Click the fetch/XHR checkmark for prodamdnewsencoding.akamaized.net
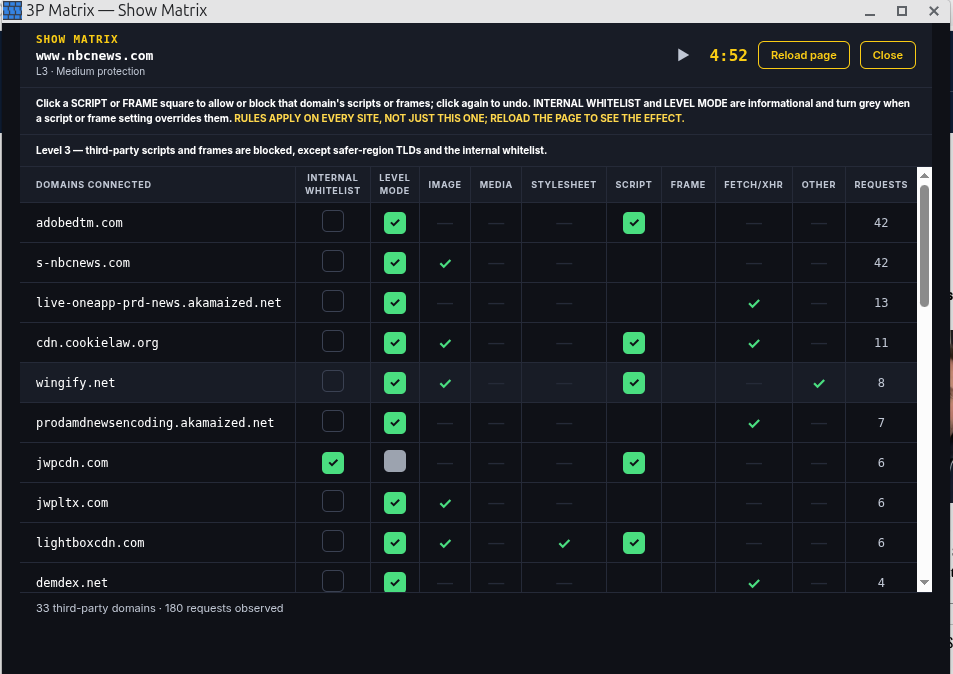The width and height of the screenshot is (953, 674). [x=754, y=423]
